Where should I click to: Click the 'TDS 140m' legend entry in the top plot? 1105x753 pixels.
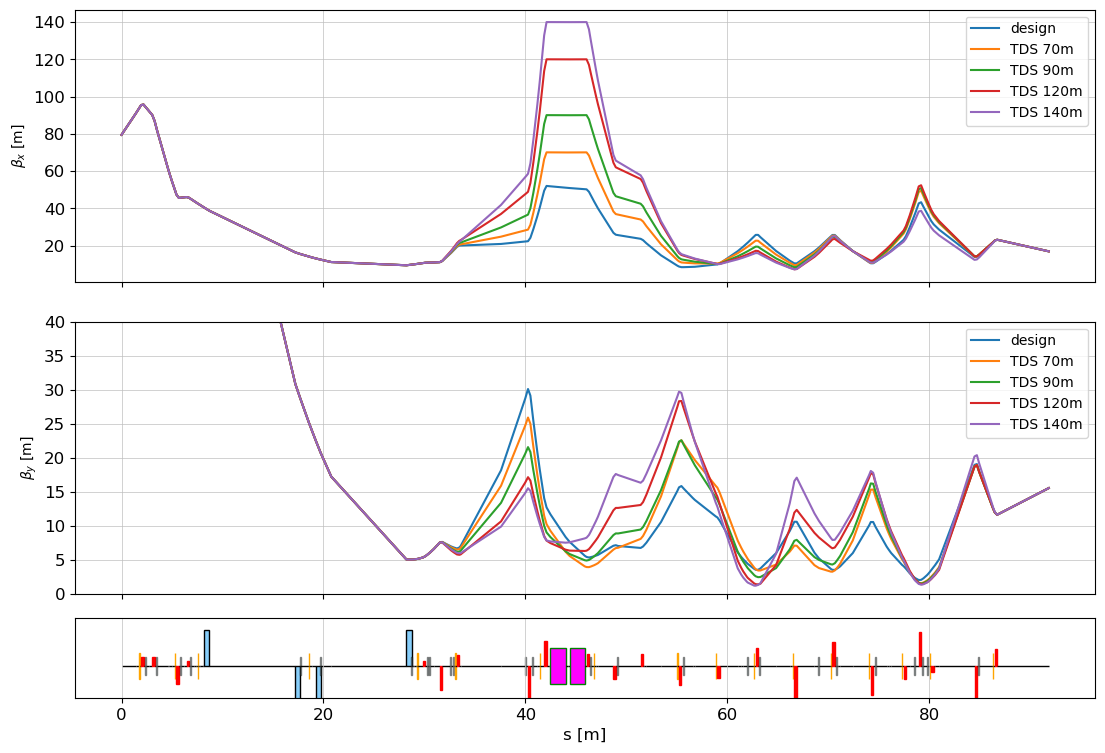coord(1046,112)
